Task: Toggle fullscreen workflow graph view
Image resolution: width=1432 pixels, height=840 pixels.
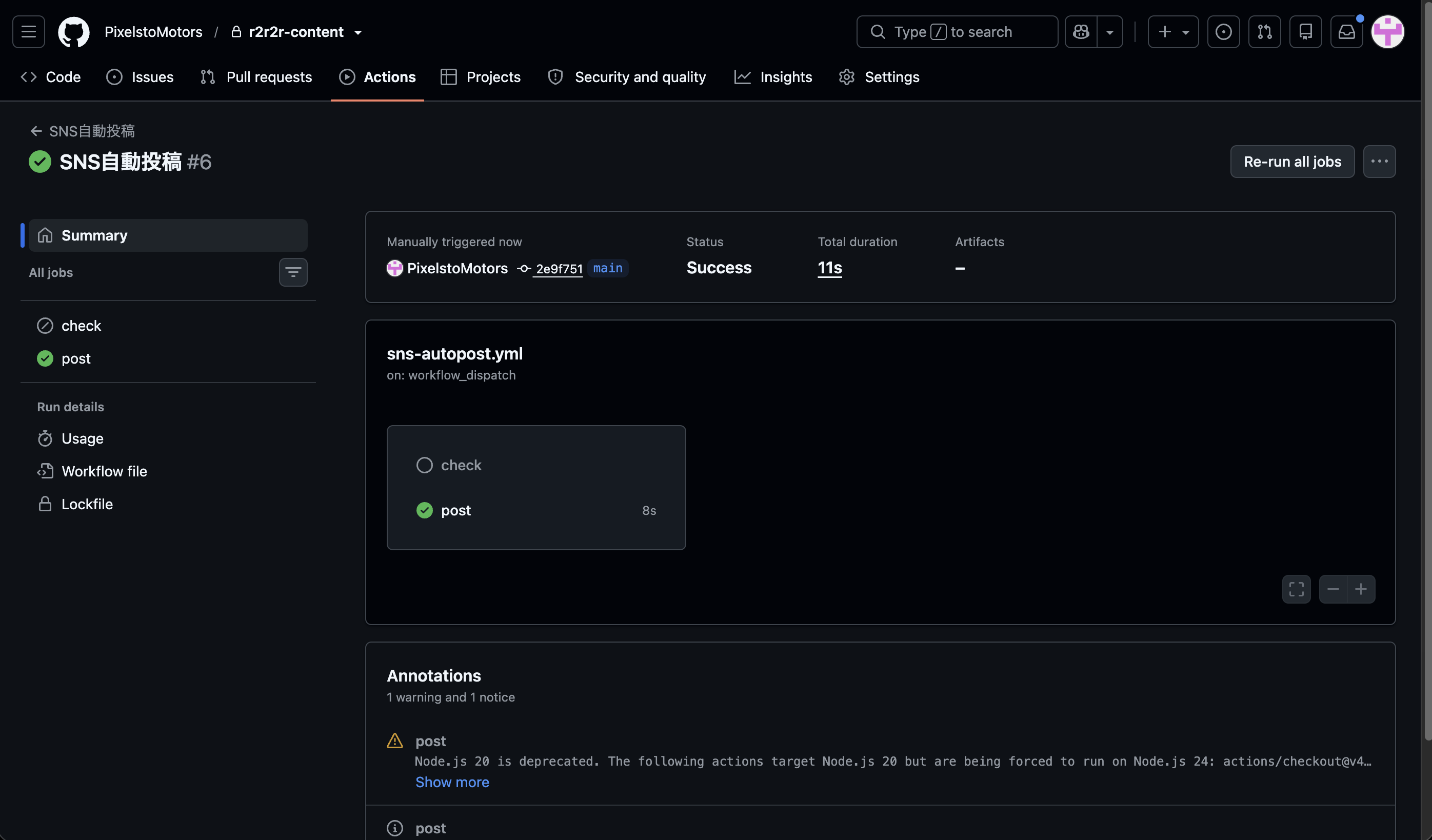Action: pos(1296,589)
